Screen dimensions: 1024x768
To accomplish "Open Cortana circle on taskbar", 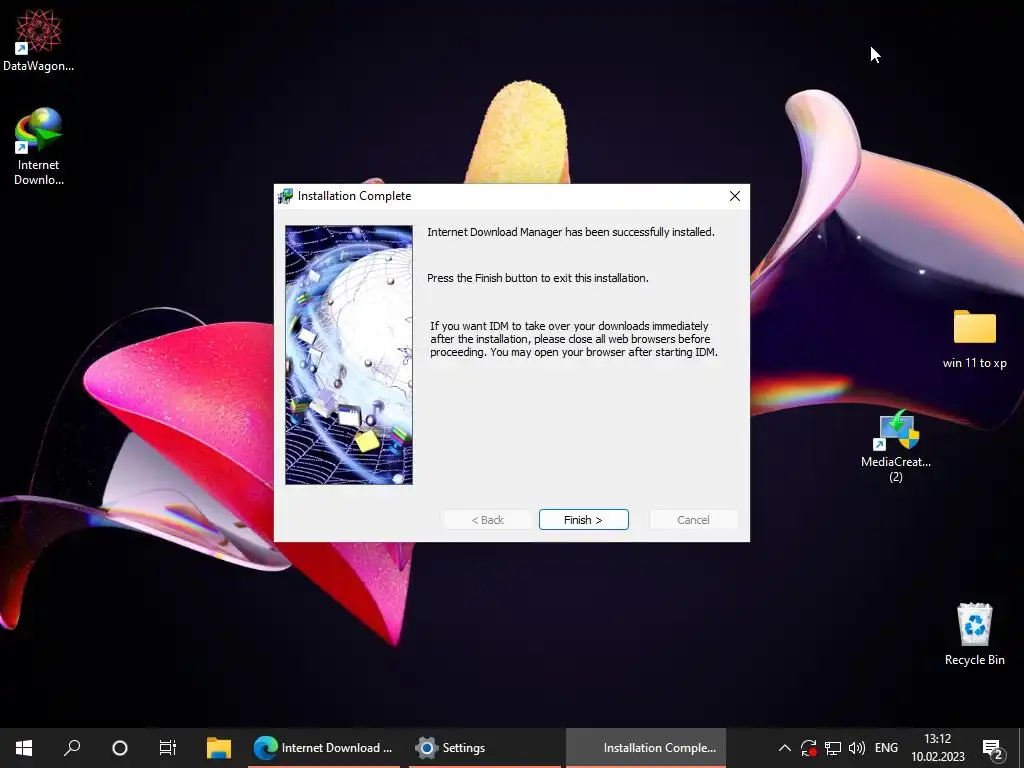I will (120, 748).
